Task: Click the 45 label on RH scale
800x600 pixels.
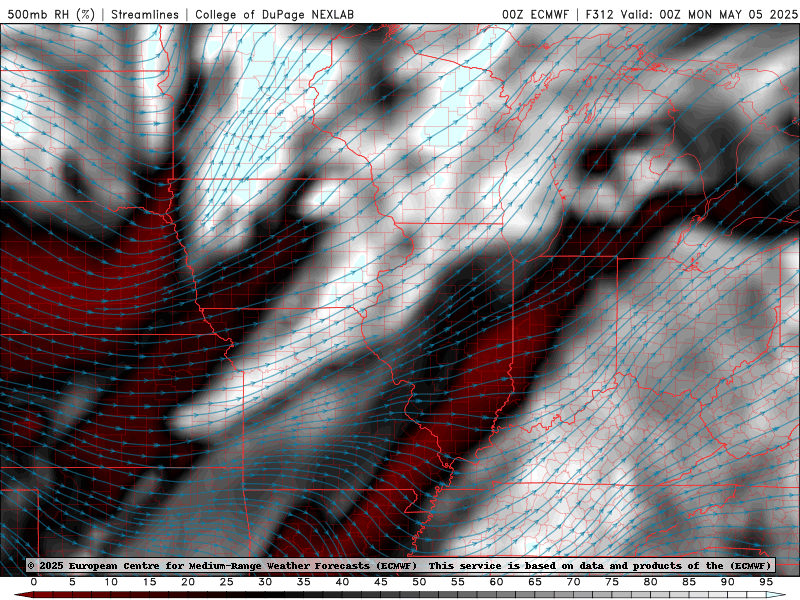Action: [x=381, y=582]
